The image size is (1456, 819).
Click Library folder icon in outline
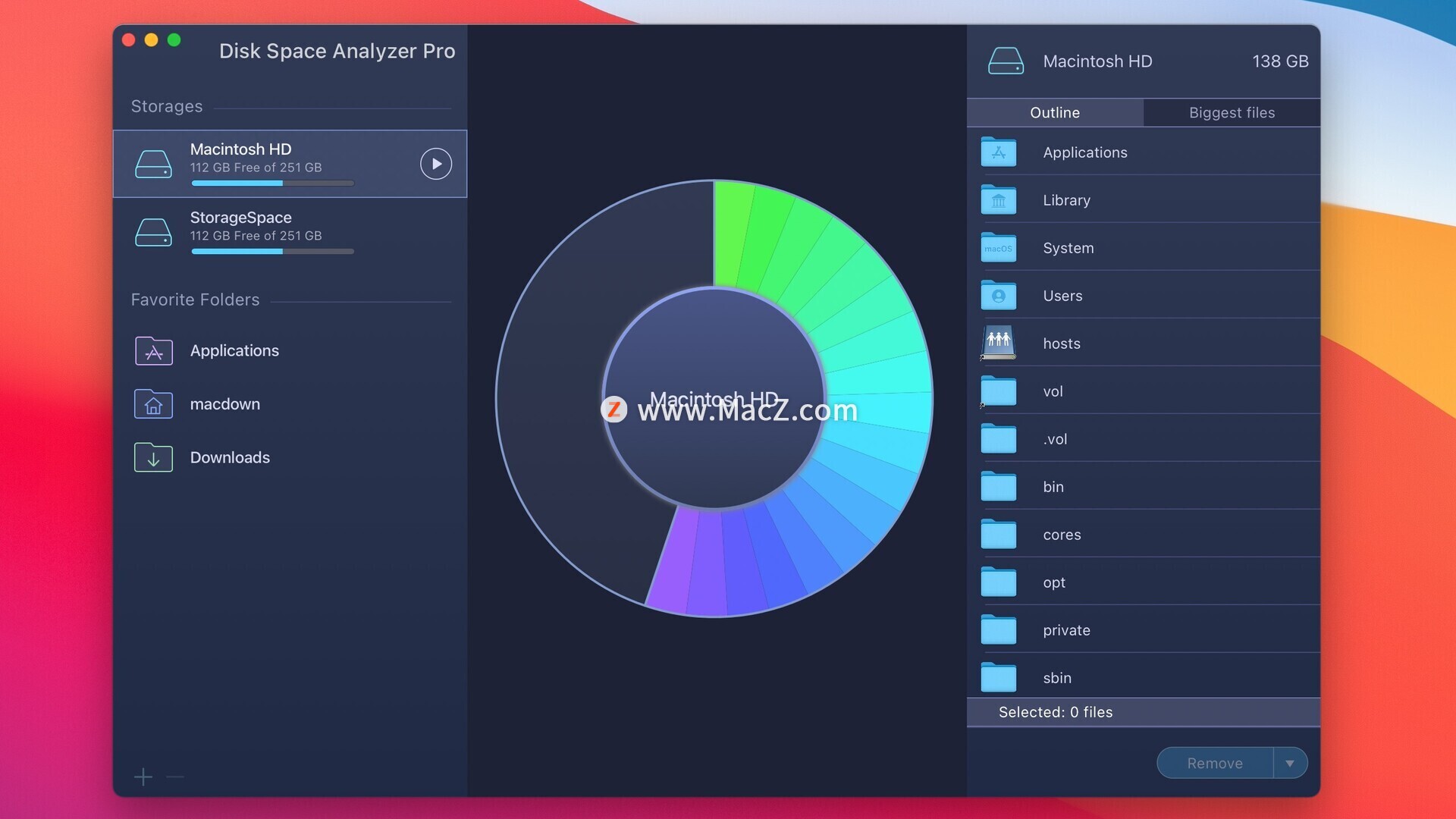998,200
